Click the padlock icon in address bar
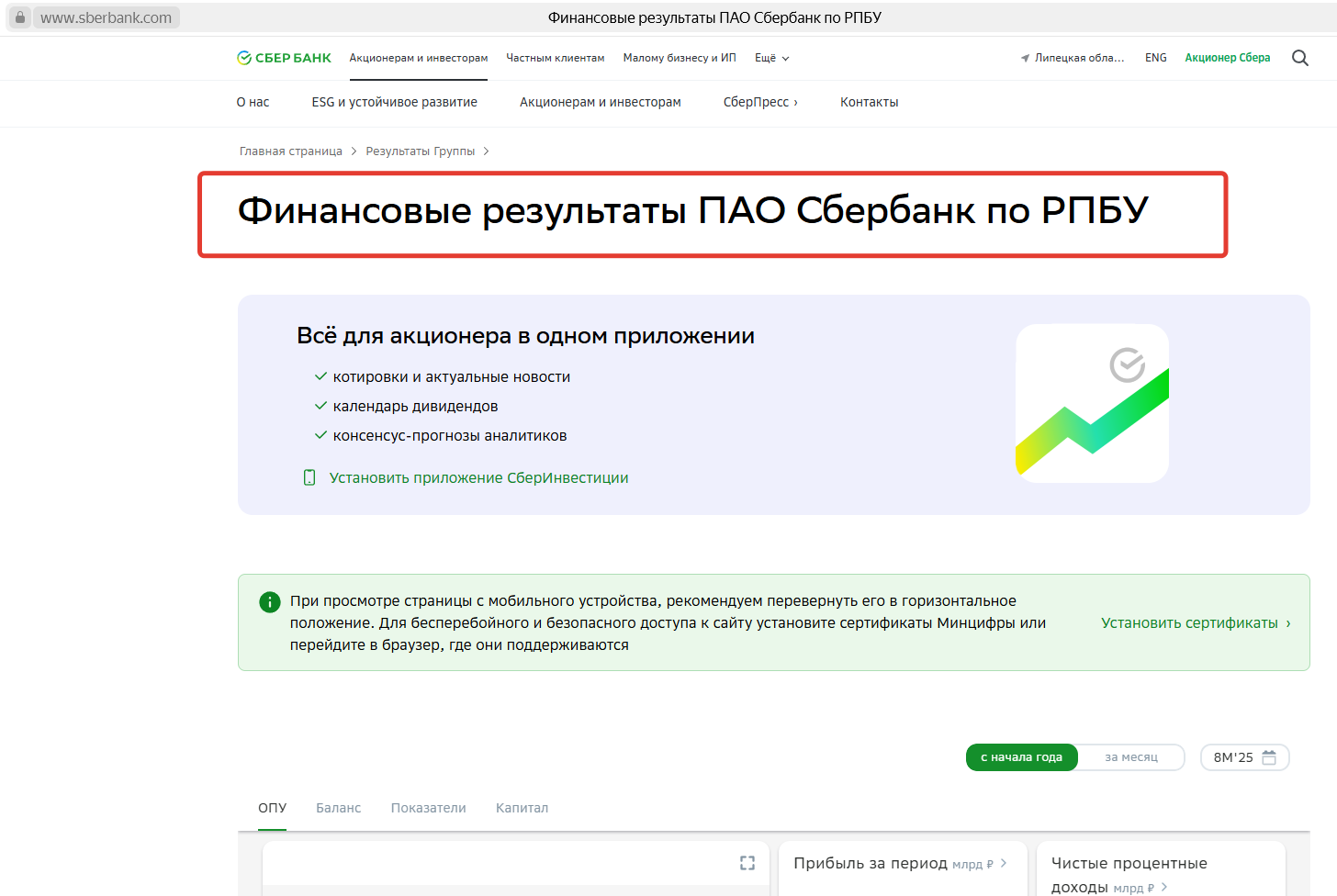Viewport: 1337px width, 896px height. (x=20, y=17)
